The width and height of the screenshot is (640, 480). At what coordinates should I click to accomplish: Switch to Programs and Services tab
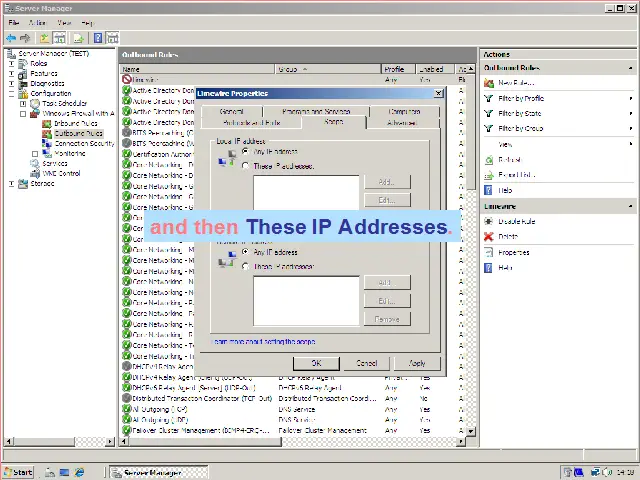(316, 111)
